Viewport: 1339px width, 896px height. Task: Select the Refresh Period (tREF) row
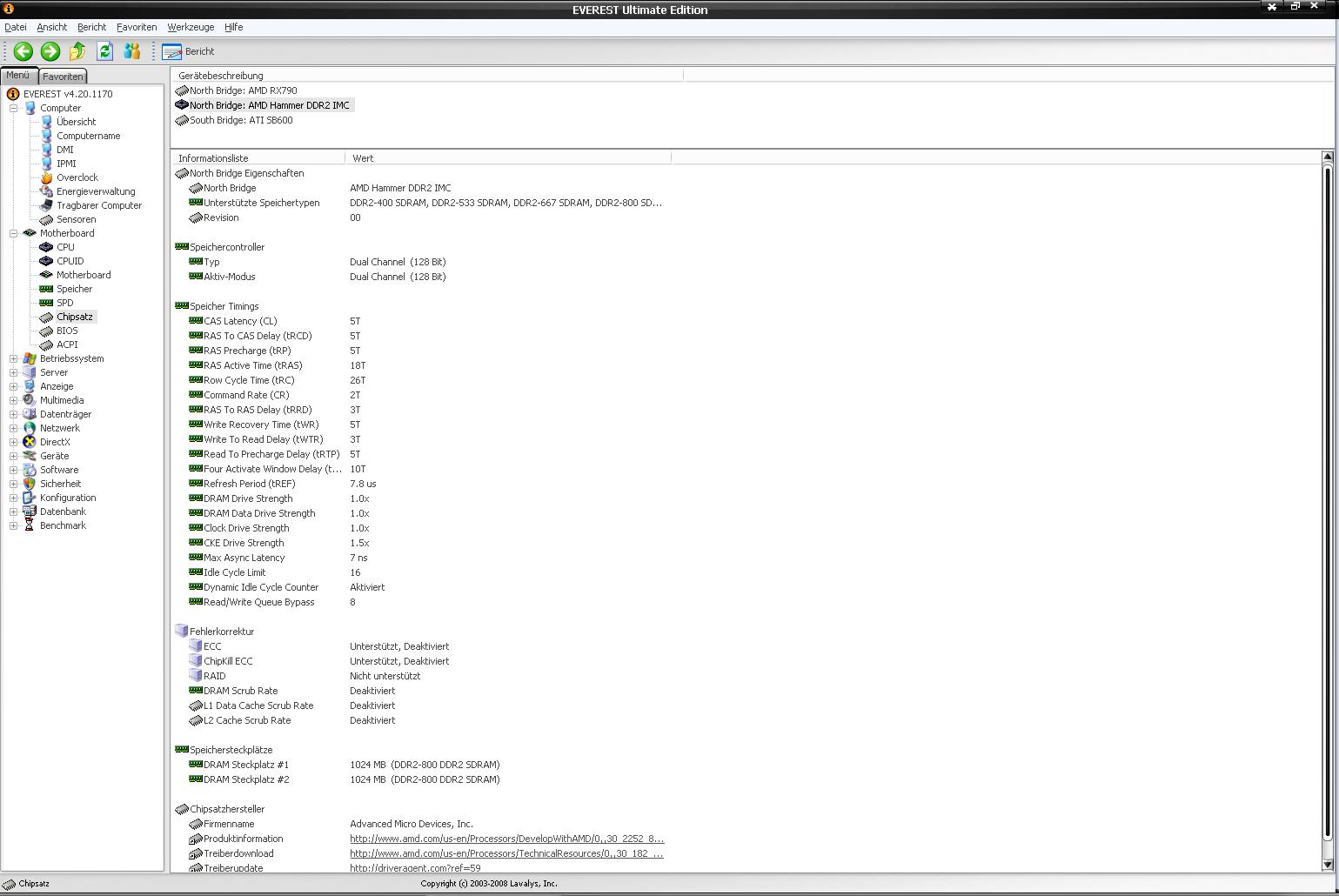point(422,484)
